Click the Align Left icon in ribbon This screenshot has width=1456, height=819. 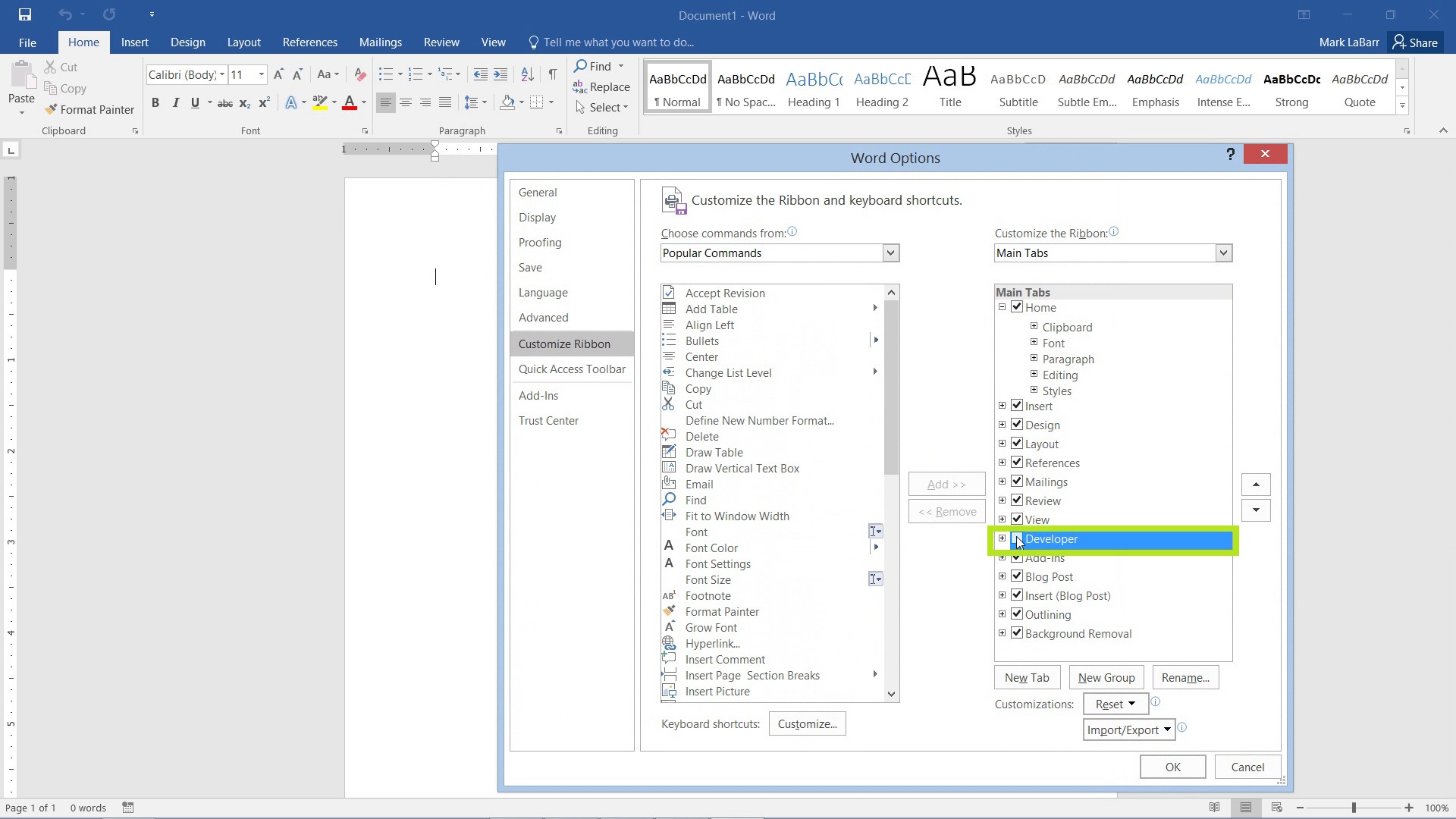386,102
